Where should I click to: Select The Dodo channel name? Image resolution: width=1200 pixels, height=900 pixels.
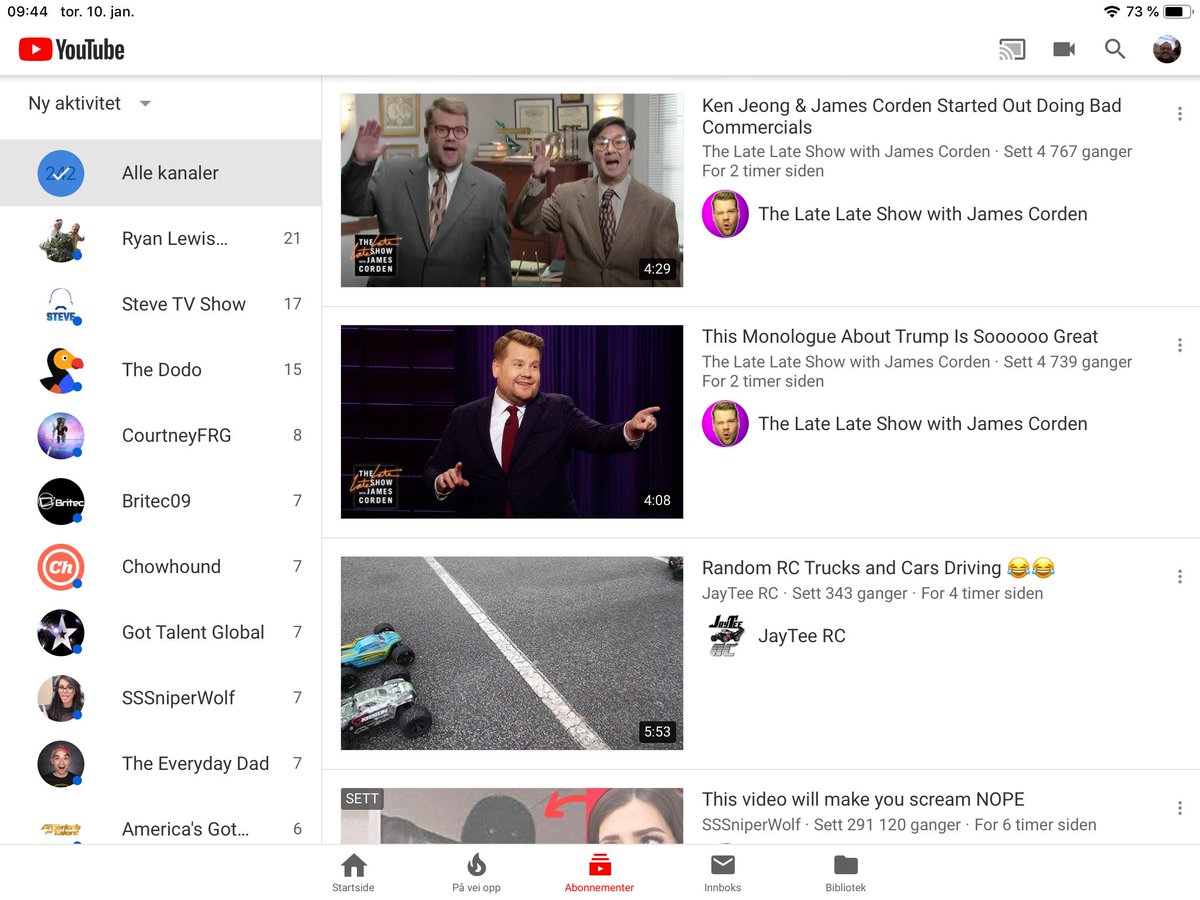click(x=162, y=370)
